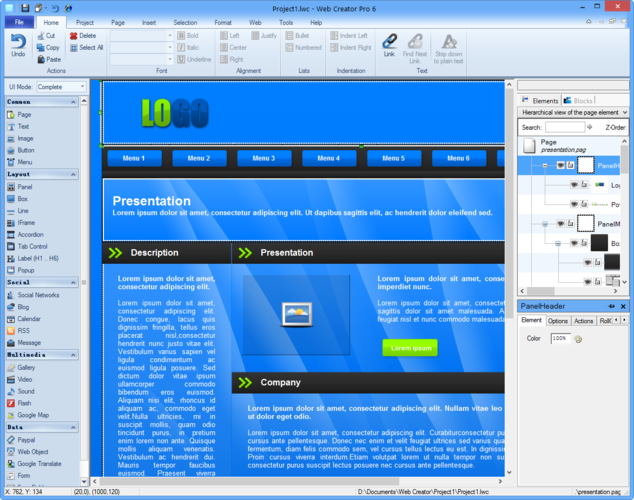Open Hierarchical view of page element dropdown
The height and width of the screenshot is (500, 634).
(x=573, y=112)
